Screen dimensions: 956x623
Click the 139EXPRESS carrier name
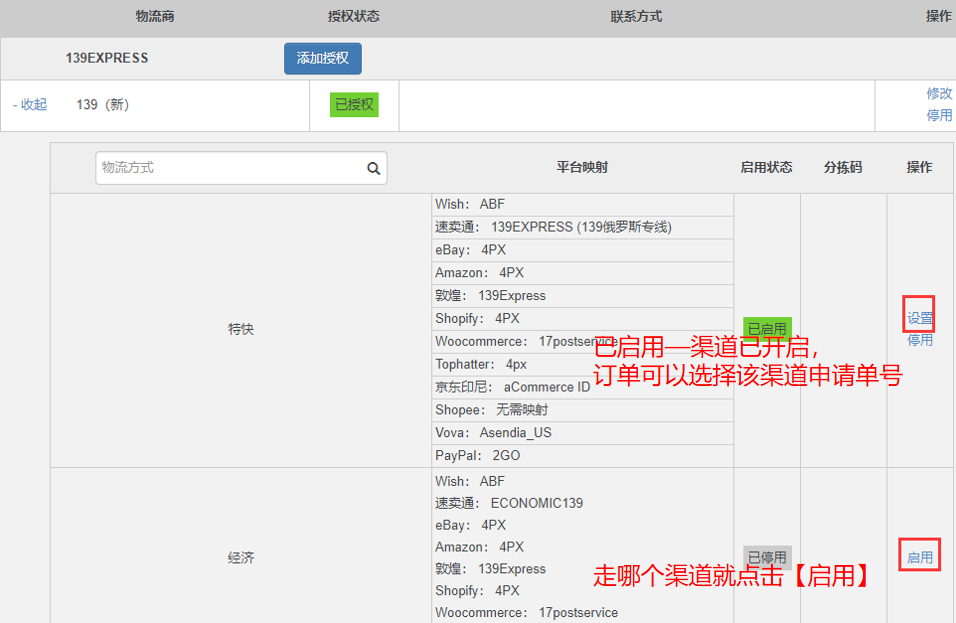pos(107,58)
